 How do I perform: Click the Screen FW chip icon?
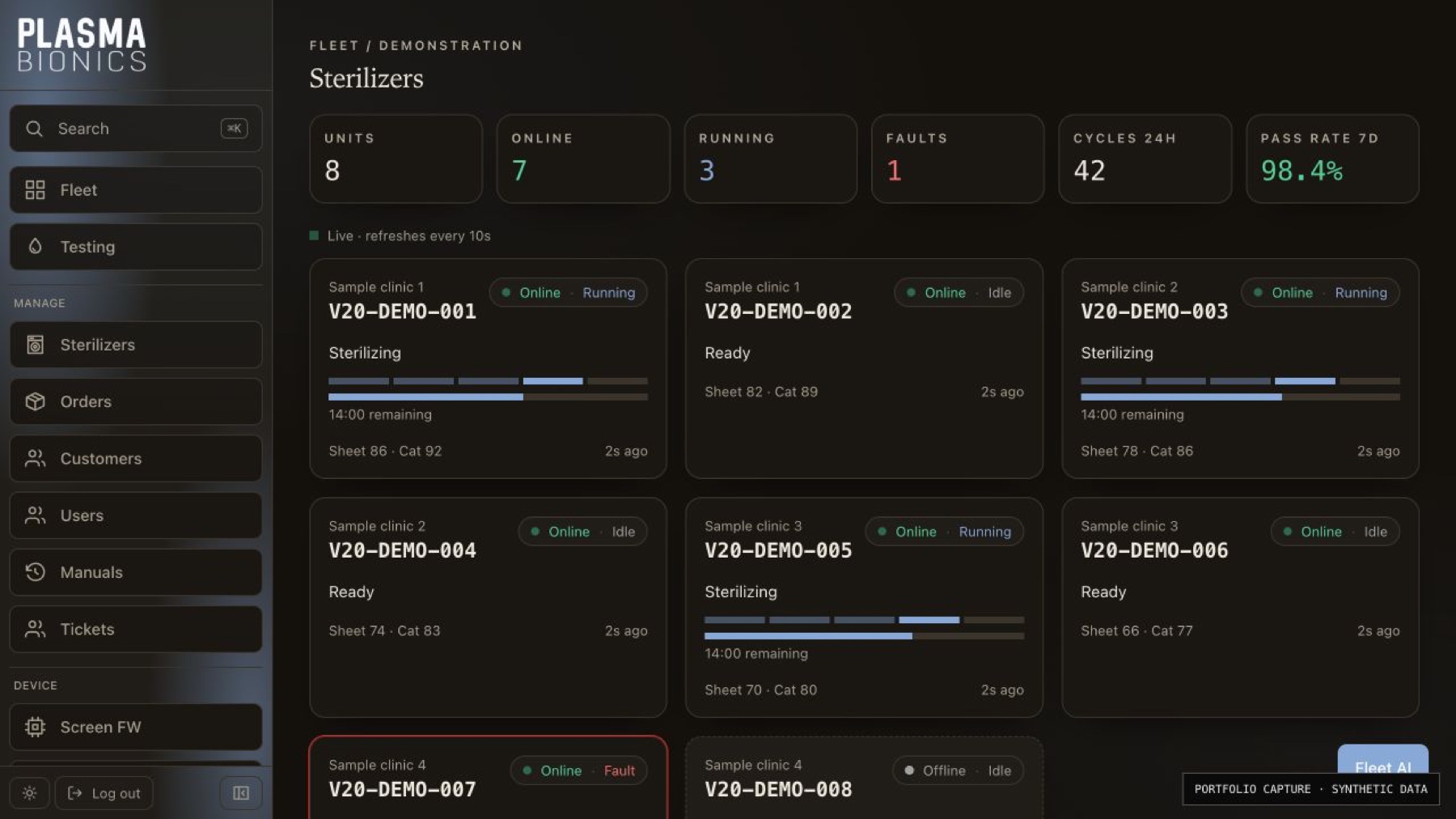click(35, 727)
